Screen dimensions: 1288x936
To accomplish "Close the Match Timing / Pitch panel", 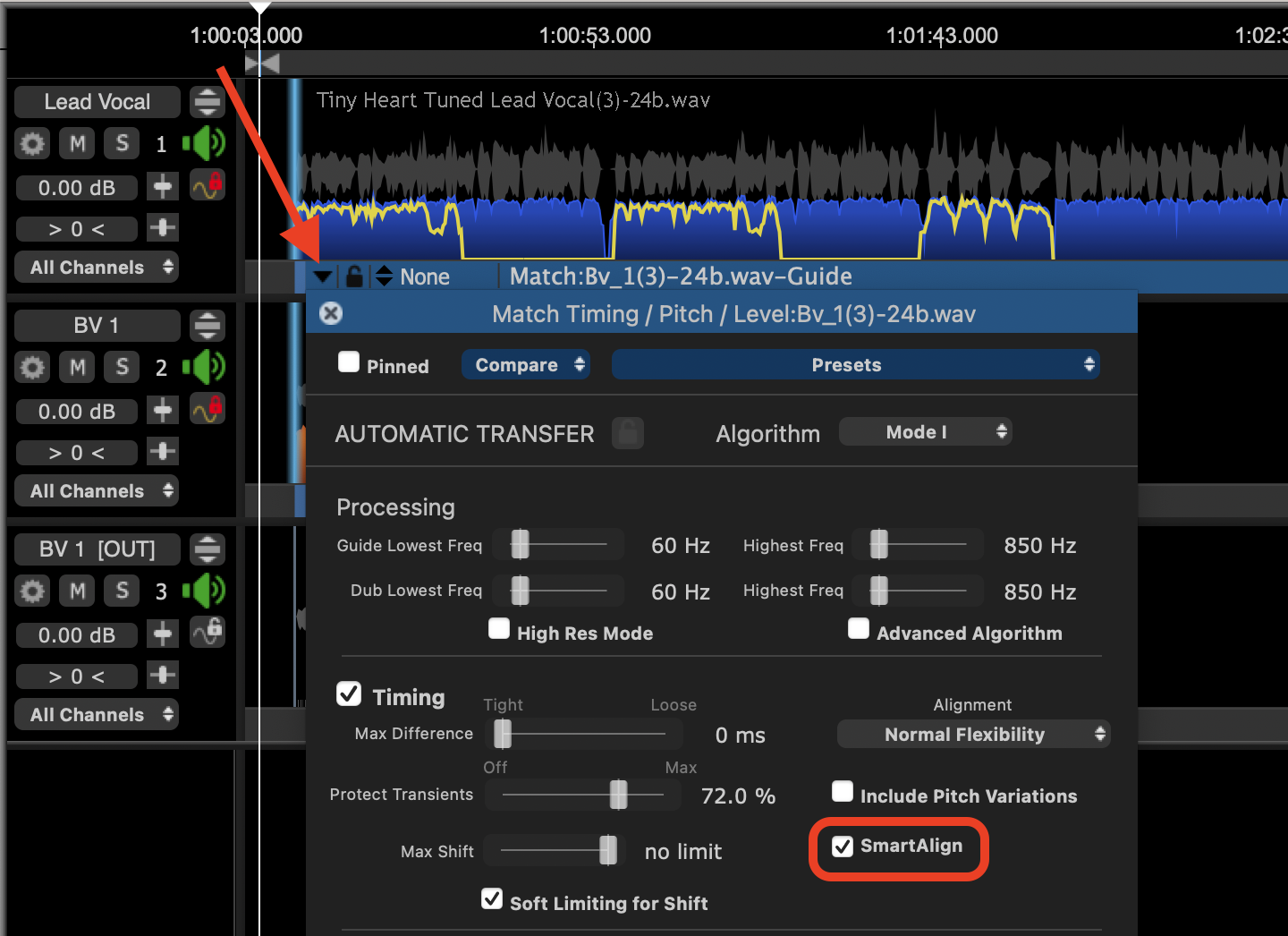I will pyautogui.click(x=331, y=313).
